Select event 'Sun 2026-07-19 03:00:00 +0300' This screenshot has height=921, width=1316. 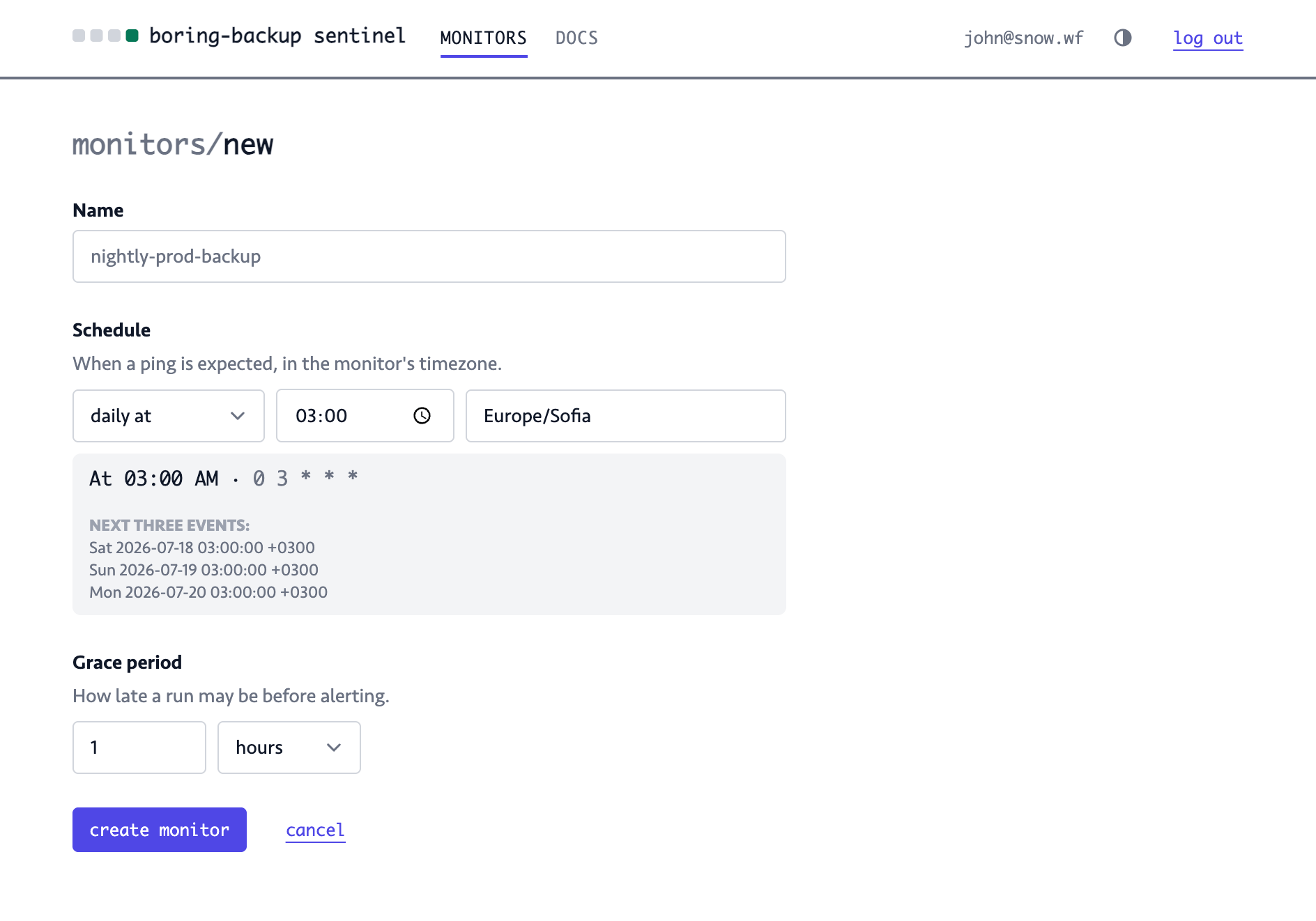click(204, 570)
